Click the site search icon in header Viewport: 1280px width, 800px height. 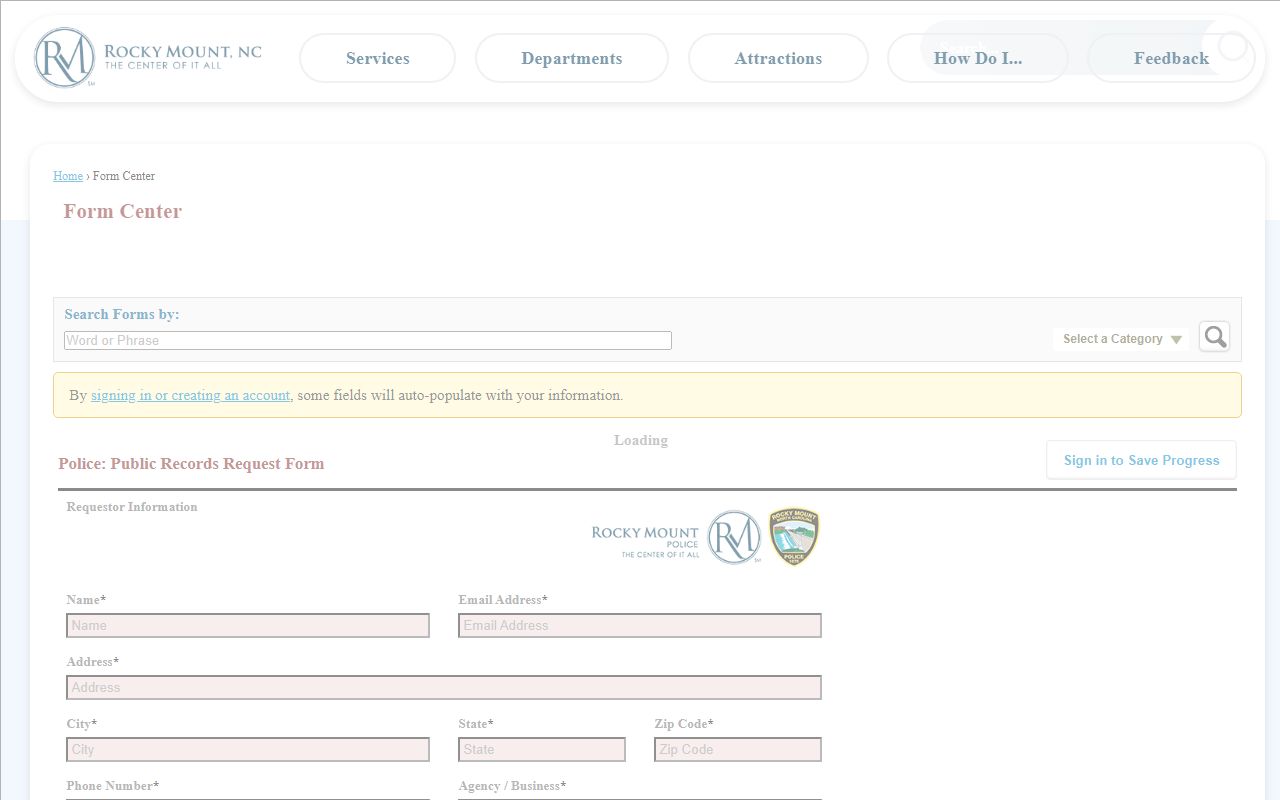click(x=1233, y=47)
